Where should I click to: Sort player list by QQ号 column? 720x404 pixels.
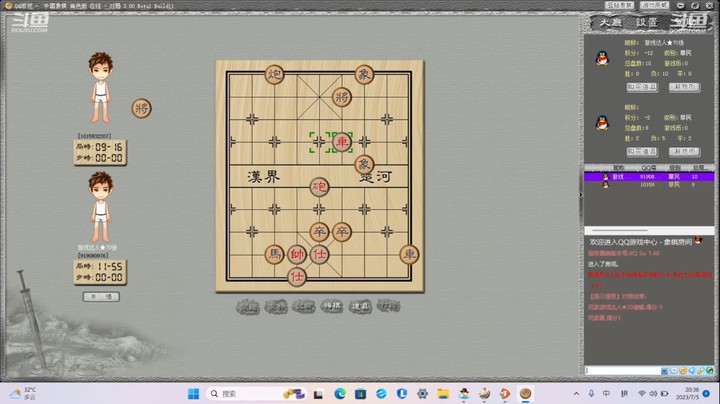(x=648, y=168)
